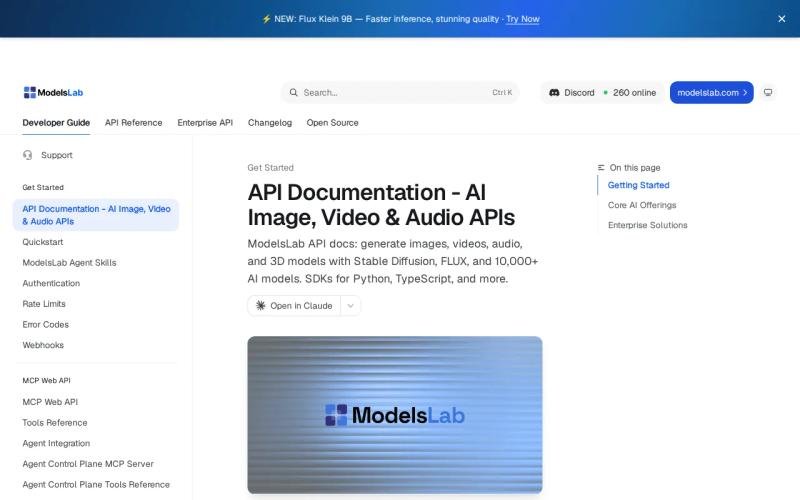Open the Try Now banner link
Screen dimensions: 800x500
click(x=522, y=19)
